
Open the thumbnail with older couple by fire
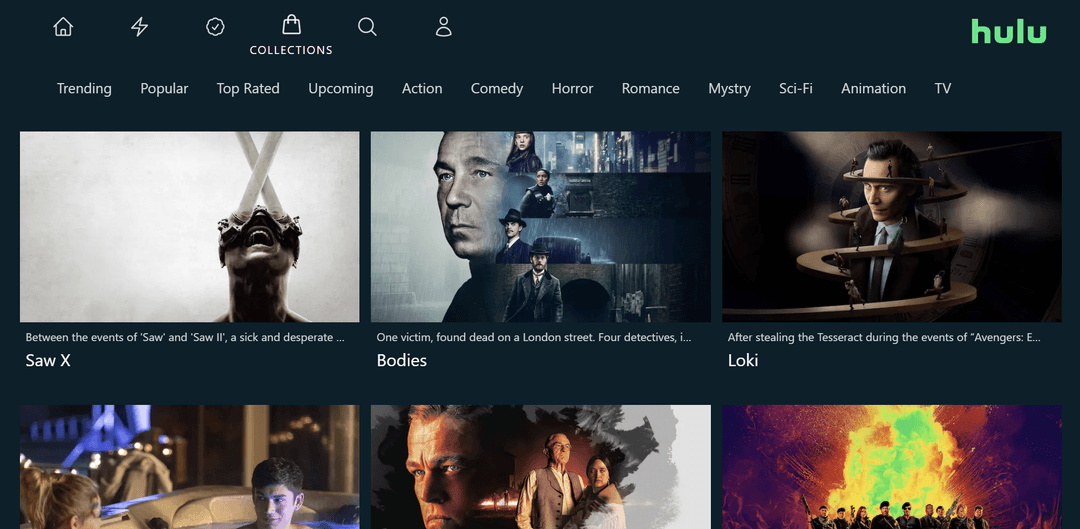pos(541,467)
